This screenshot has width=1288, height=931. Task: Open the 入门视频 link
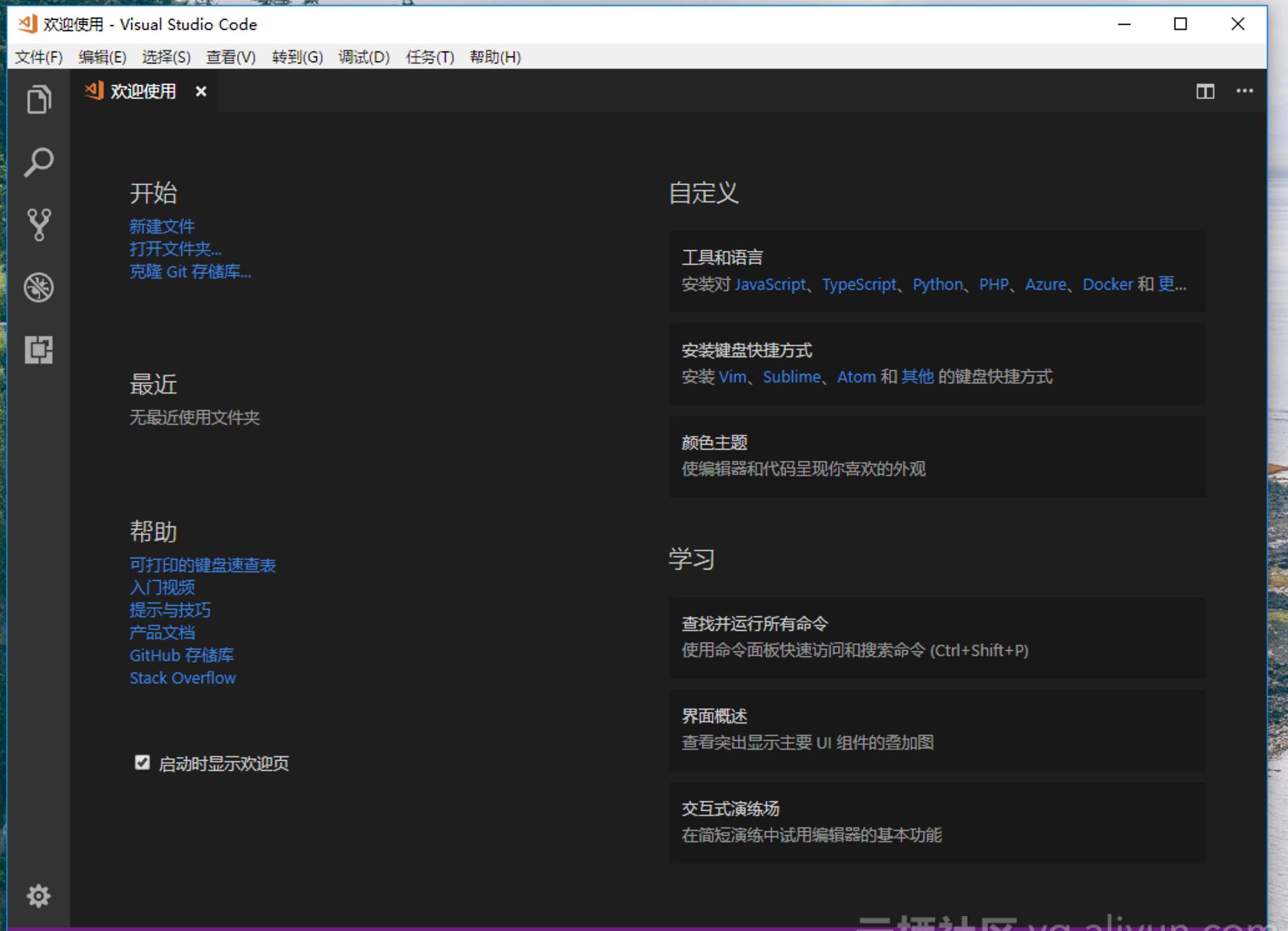(162, 587)
